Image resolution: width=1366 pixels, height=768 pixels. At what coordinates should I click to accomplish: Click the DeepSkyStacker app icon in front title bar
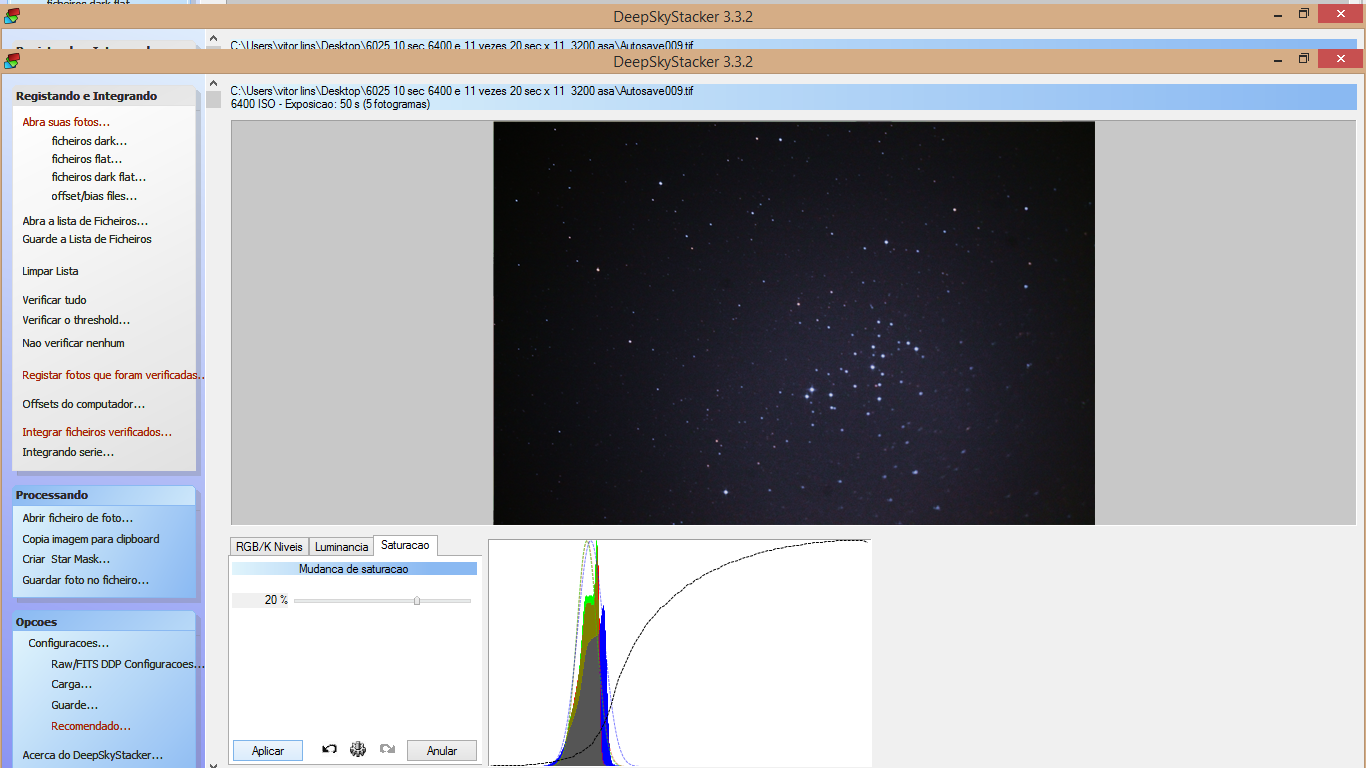(11, 61)
